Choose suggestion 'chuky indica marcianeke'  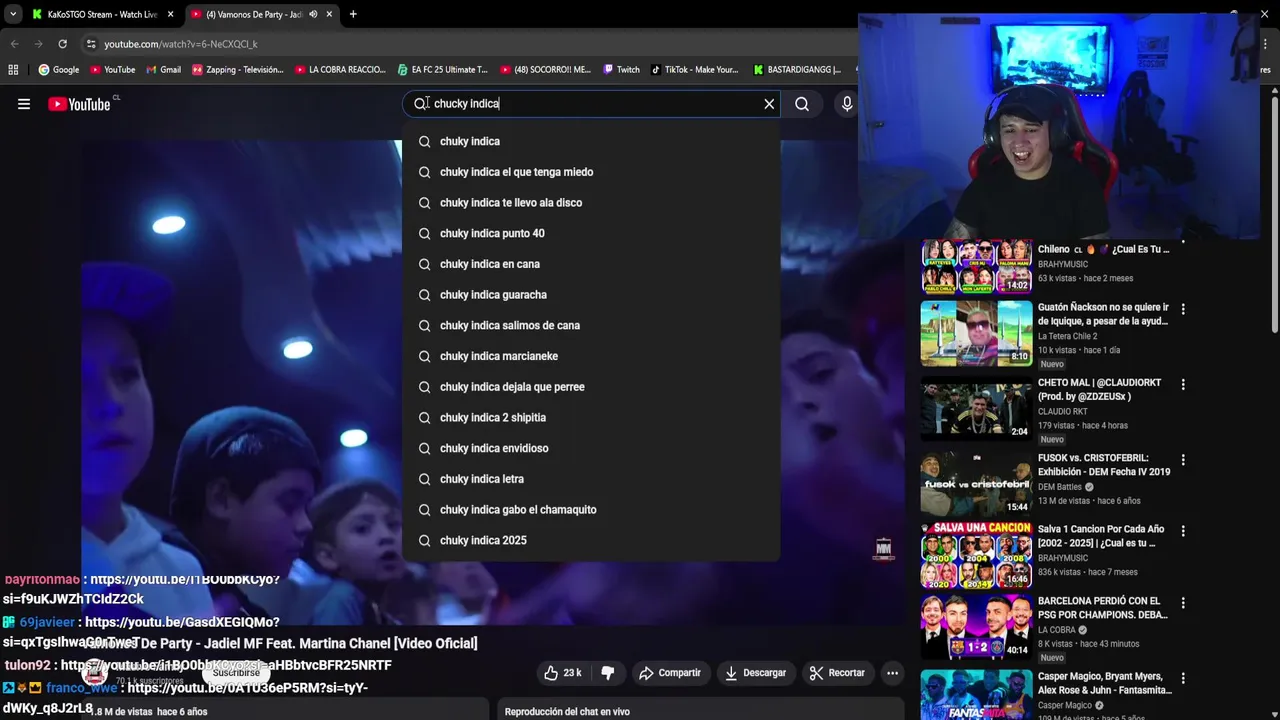click(x=591, y=356)
